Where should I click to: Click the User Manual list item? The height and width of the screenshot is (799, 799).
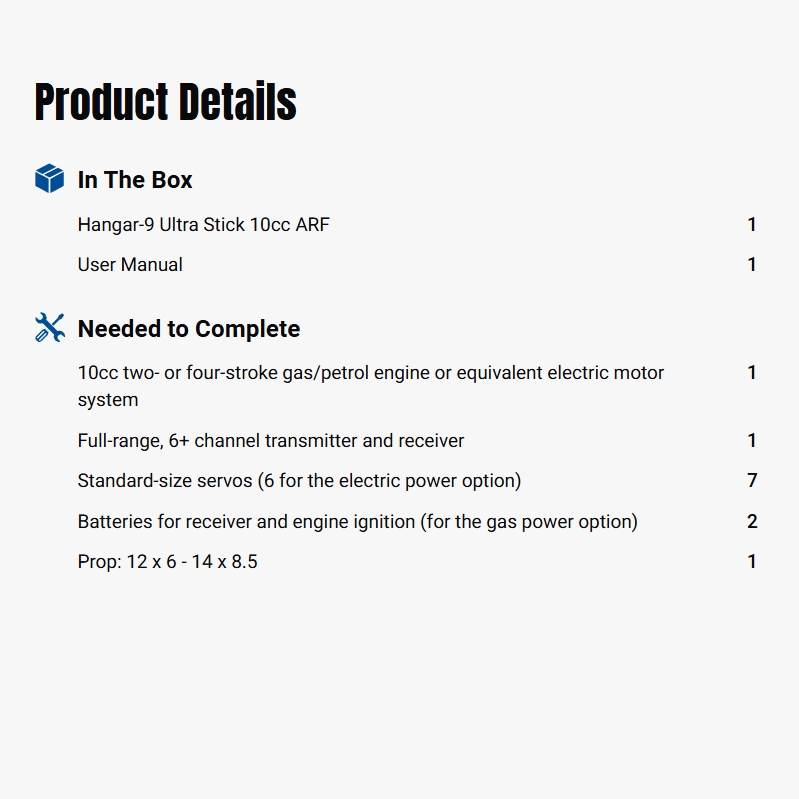130,265
